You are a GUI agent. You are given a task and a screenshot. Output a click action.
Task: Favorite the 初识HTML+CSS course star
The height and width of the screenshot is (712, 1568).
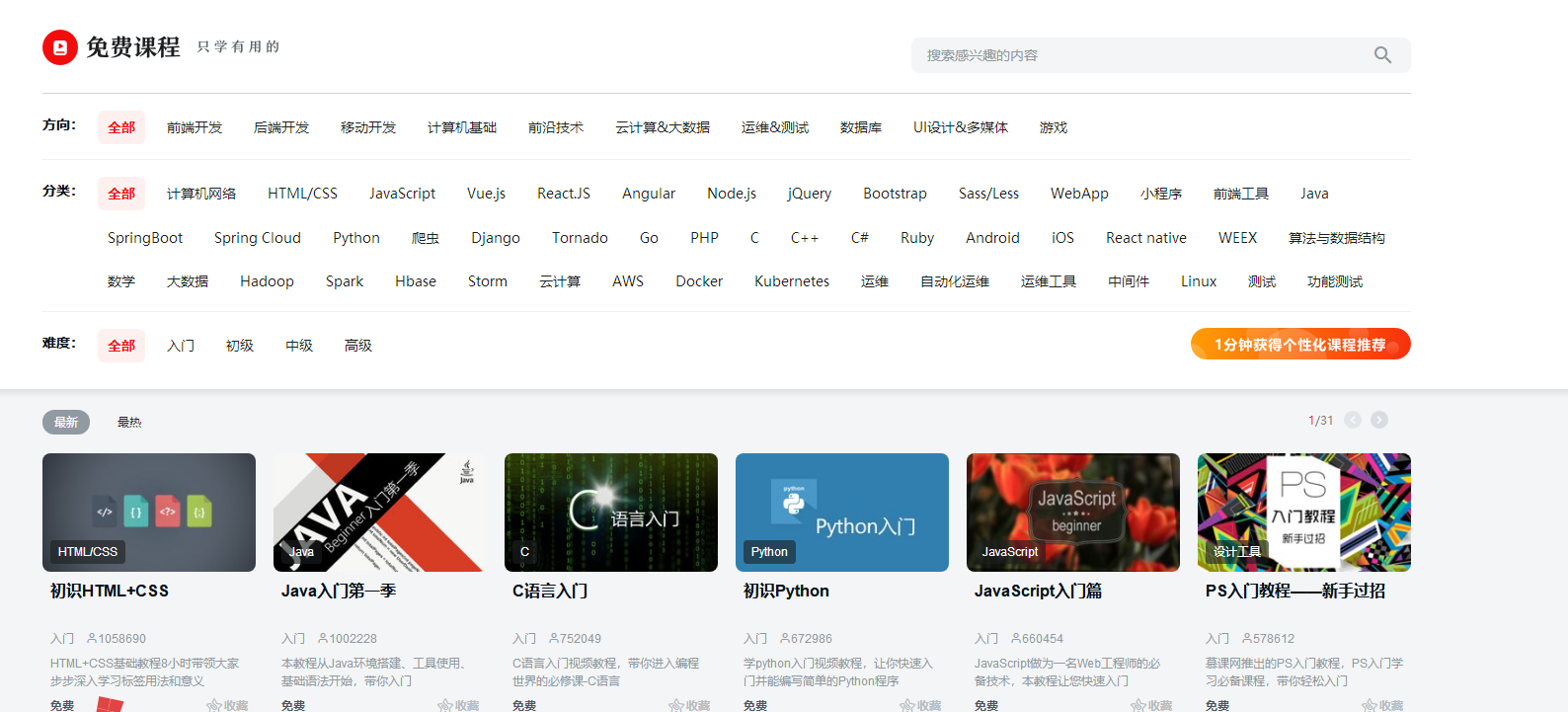point(214,705)
